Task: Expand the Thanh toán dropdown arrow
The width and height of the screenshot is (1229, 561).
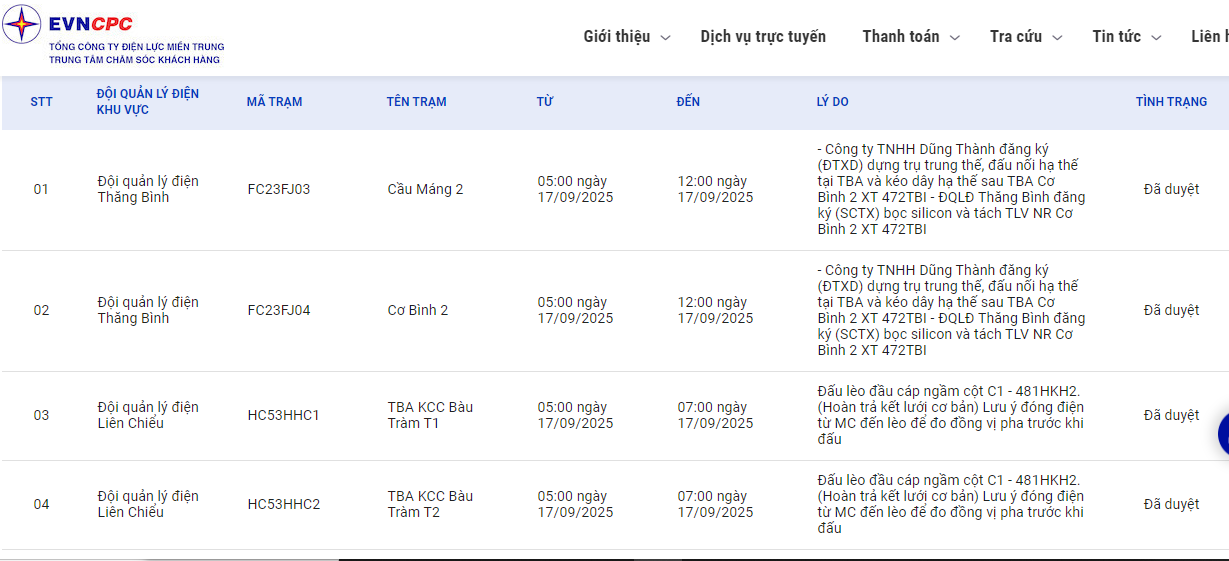Action: click(x=954, y=38)
